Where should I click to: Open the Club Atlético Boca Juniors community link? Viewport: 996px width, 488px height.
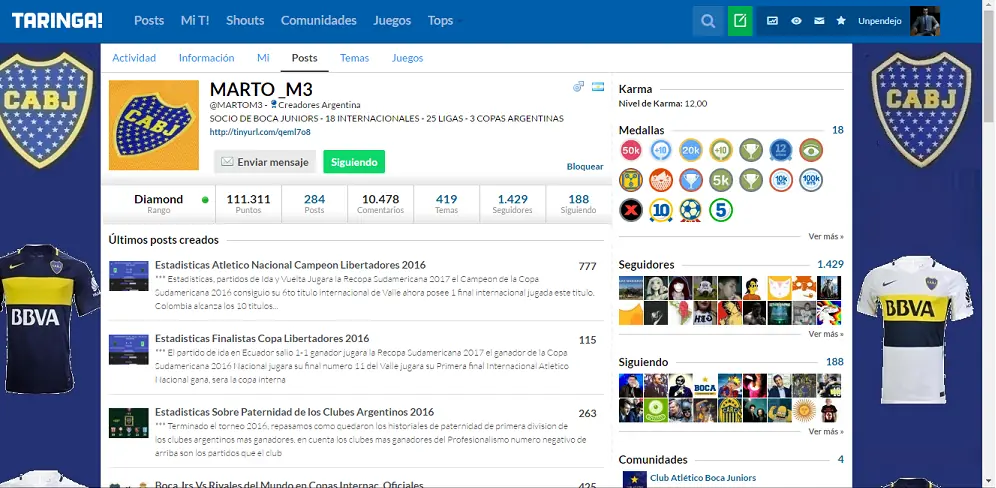click(x=703, y=478)
